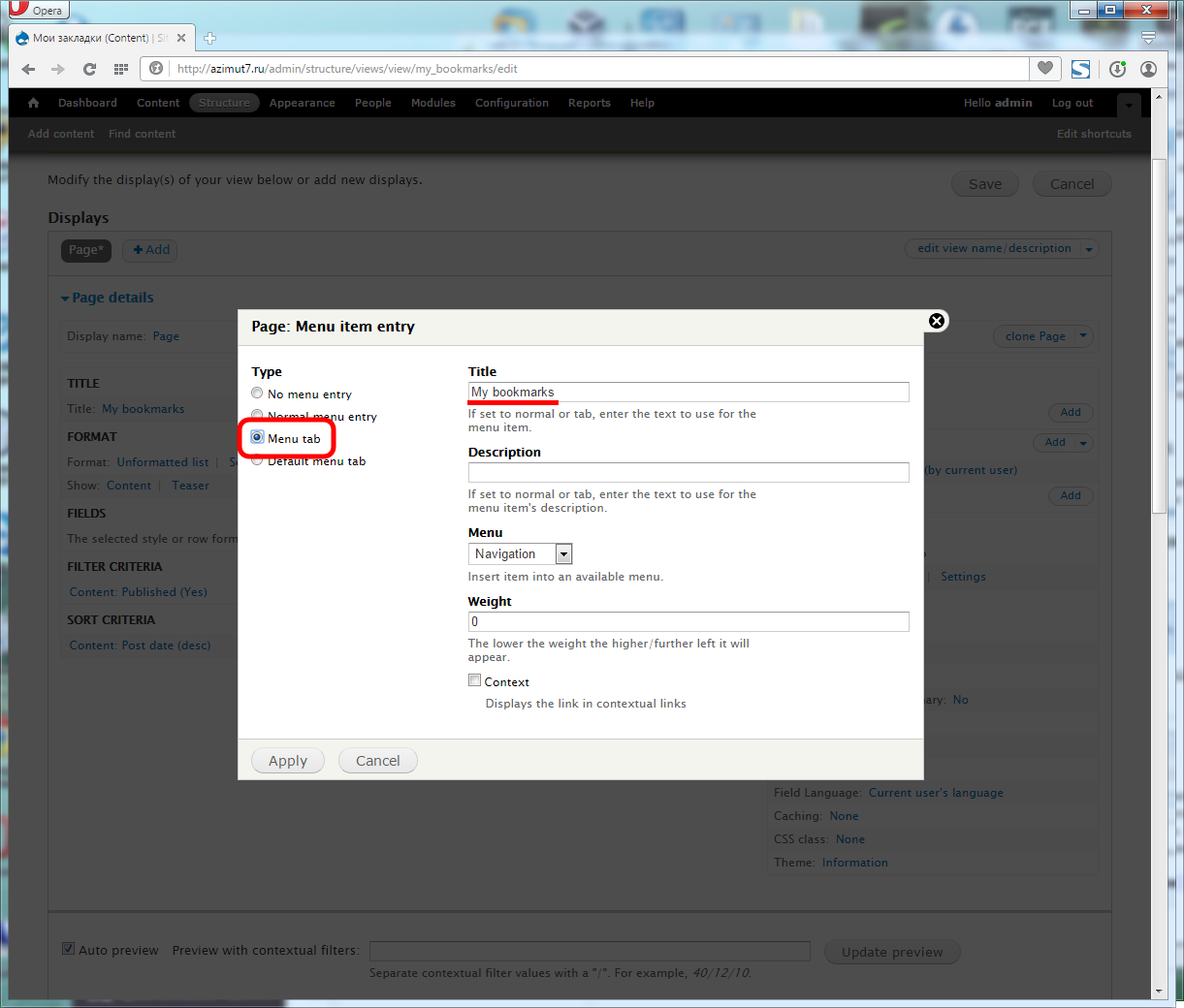The width and height of the screenshot is (1184, 1008).
Task: Click the Caching None link
Action: (x=844, y=816)
